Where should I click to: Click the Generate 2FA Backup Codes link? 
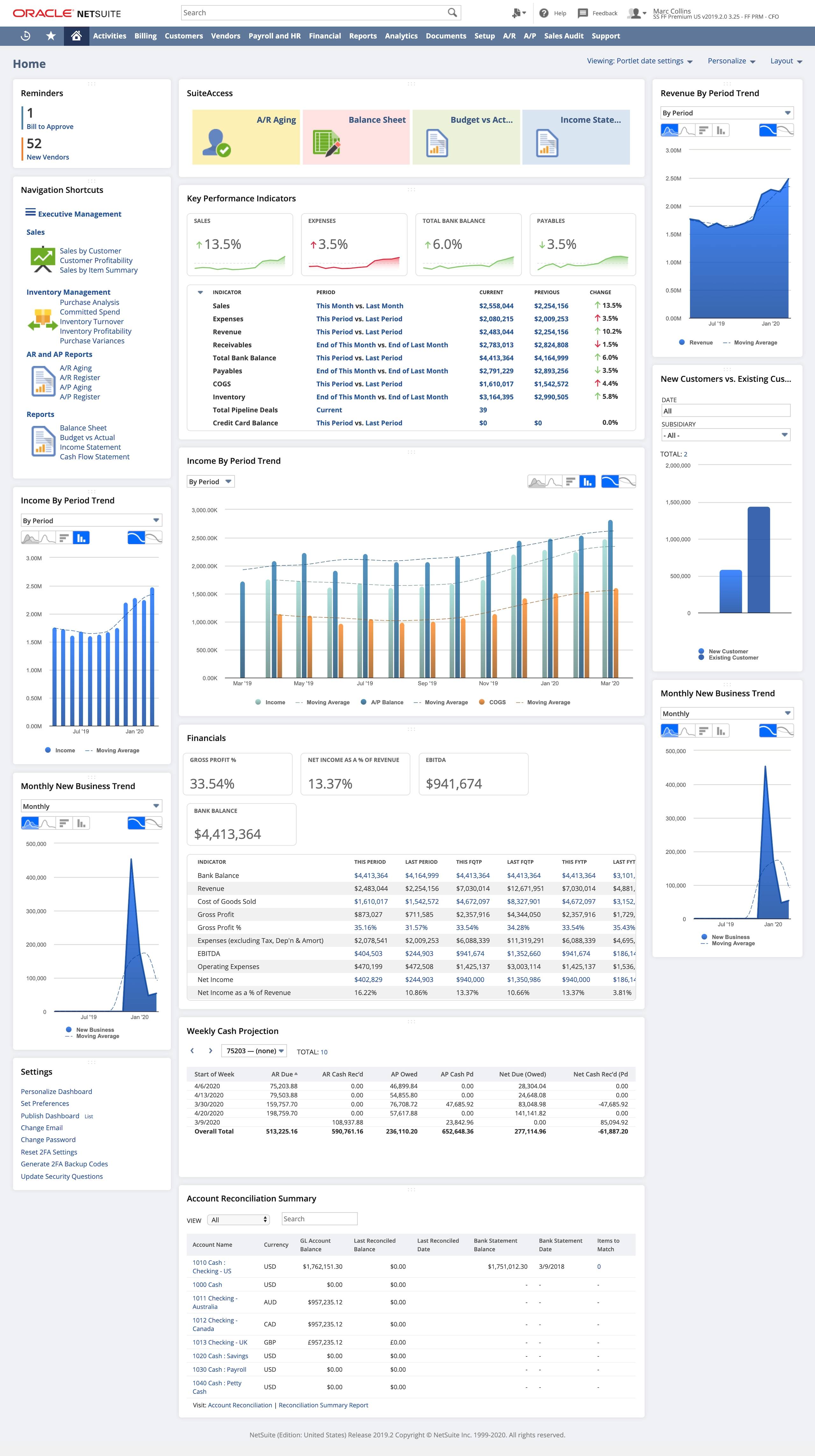65,1164
